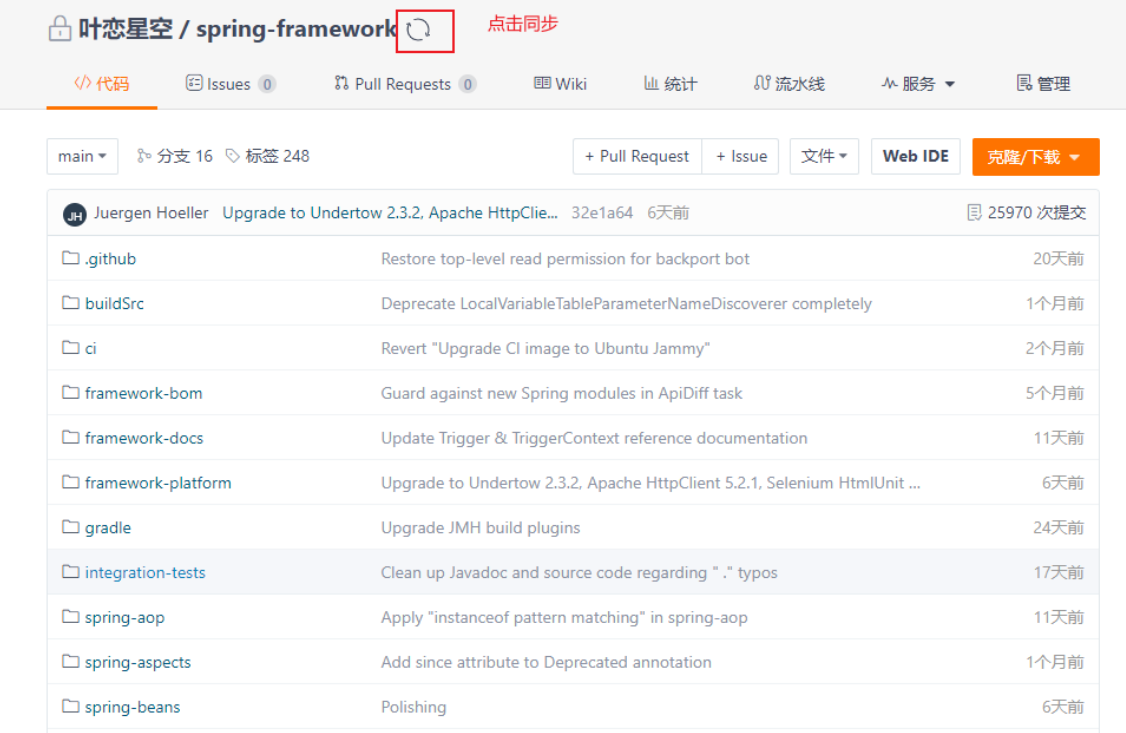Open commit 'Apply instanceof pattern matching in spring-aop'
The width and height of the screenshot is (1126, 733).
(x=564, y=617)
